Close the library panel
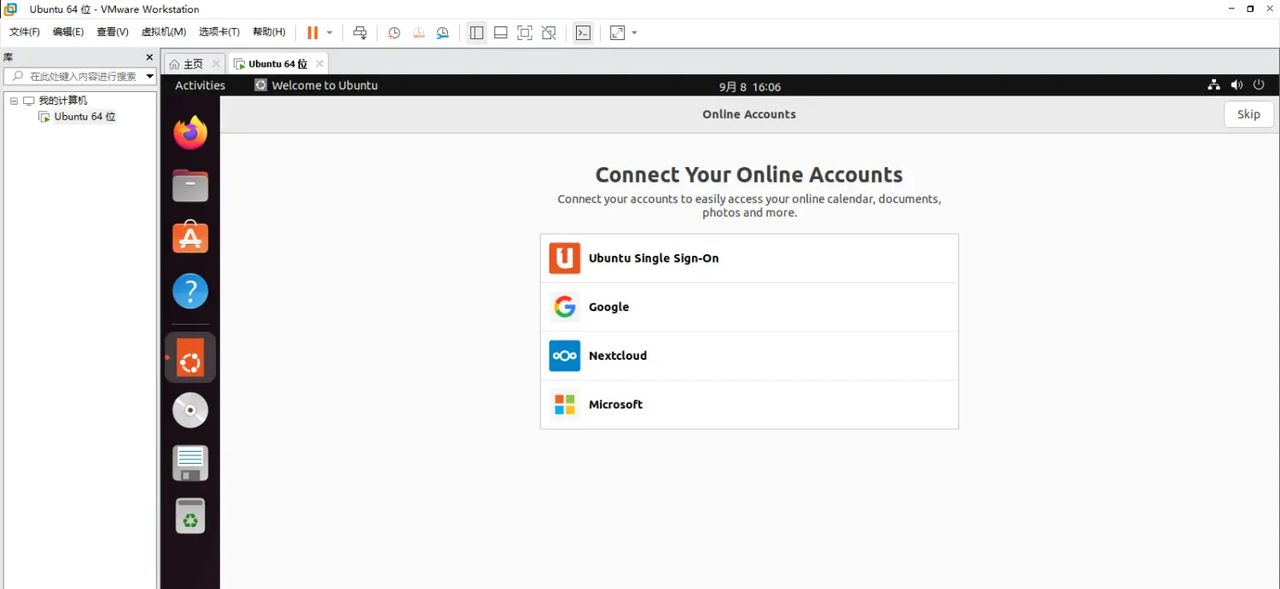This screenshot has width=1280, height=589. [x=150, y=58]
